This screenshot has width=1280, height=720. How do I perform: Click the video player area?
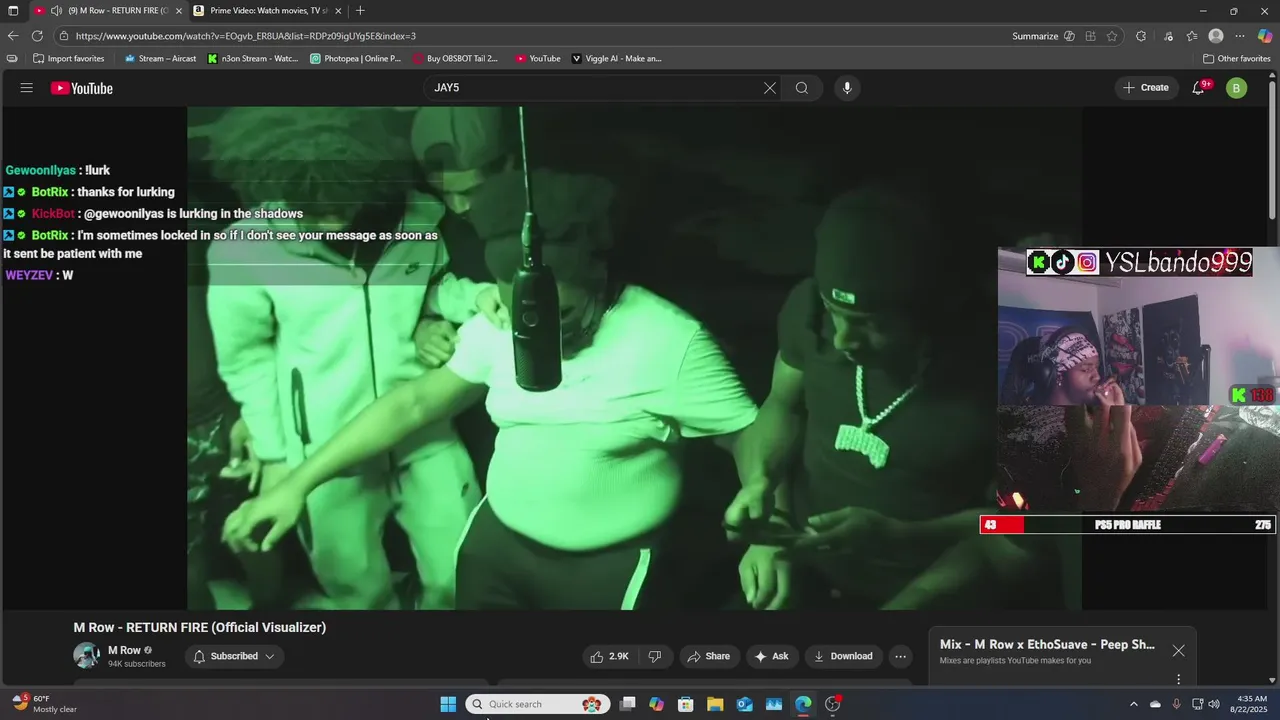click(634, 358)
